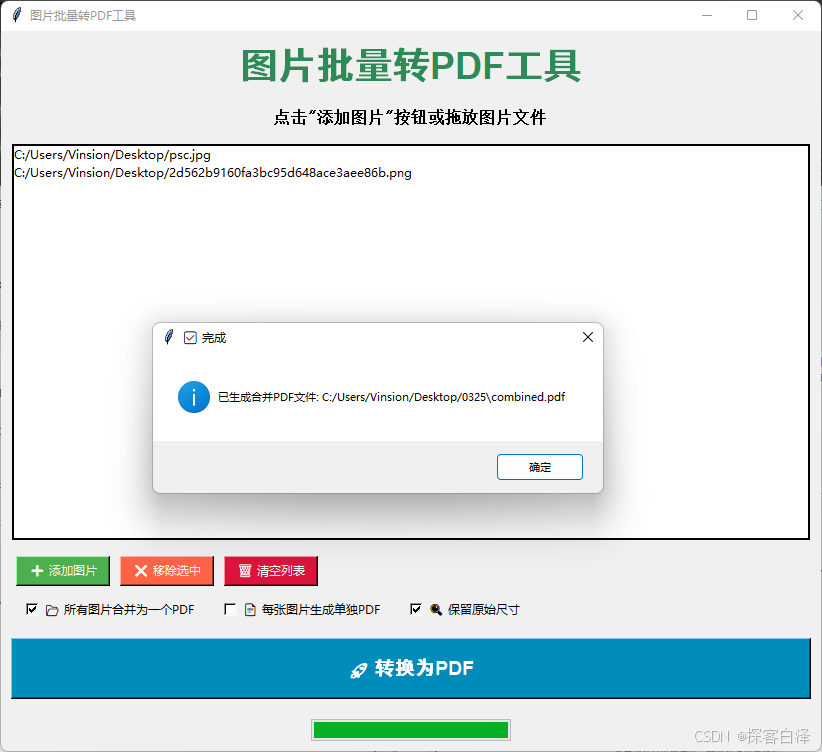
Task: Click the trash icon on 清空列表 button
Action: click(245, 571)
